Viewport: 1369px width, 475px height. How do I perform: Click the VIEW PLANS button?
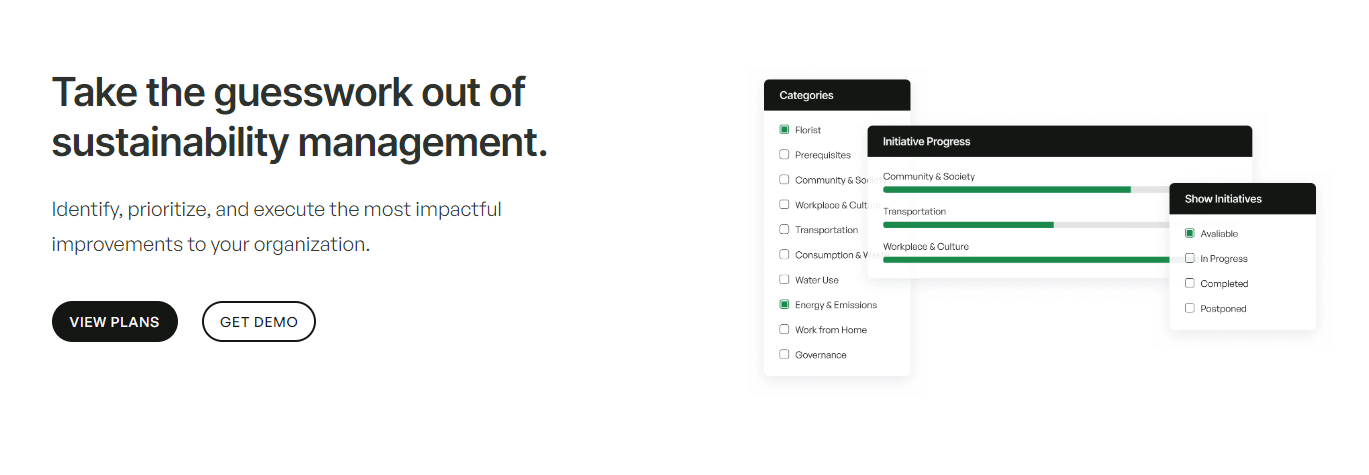114,322
